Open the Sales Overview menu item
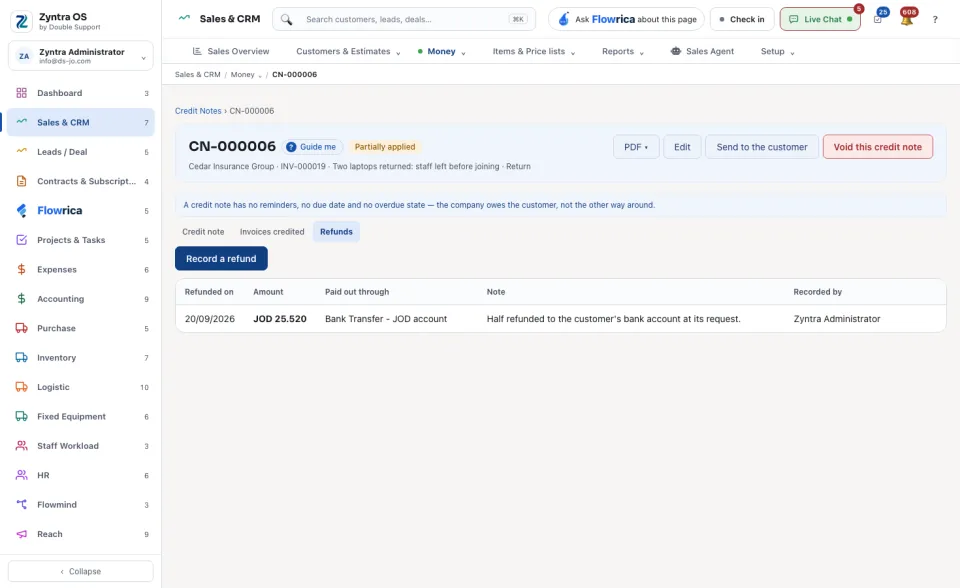The height and width of the screenshot is (588, 960). tap(231, 51)
